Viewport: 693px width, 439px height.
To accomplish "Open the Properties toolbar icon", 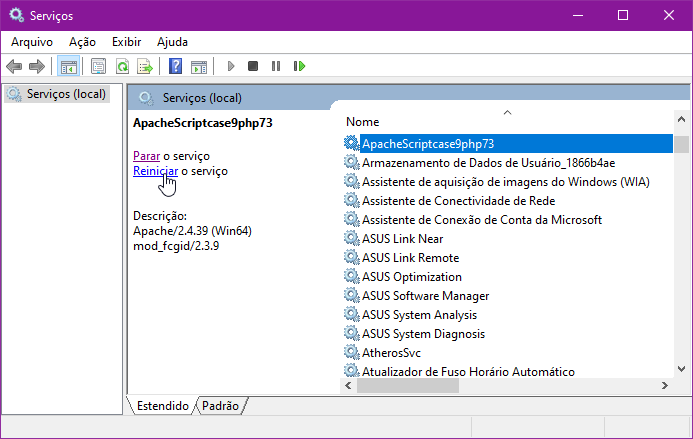I will (x=98, y=66).
